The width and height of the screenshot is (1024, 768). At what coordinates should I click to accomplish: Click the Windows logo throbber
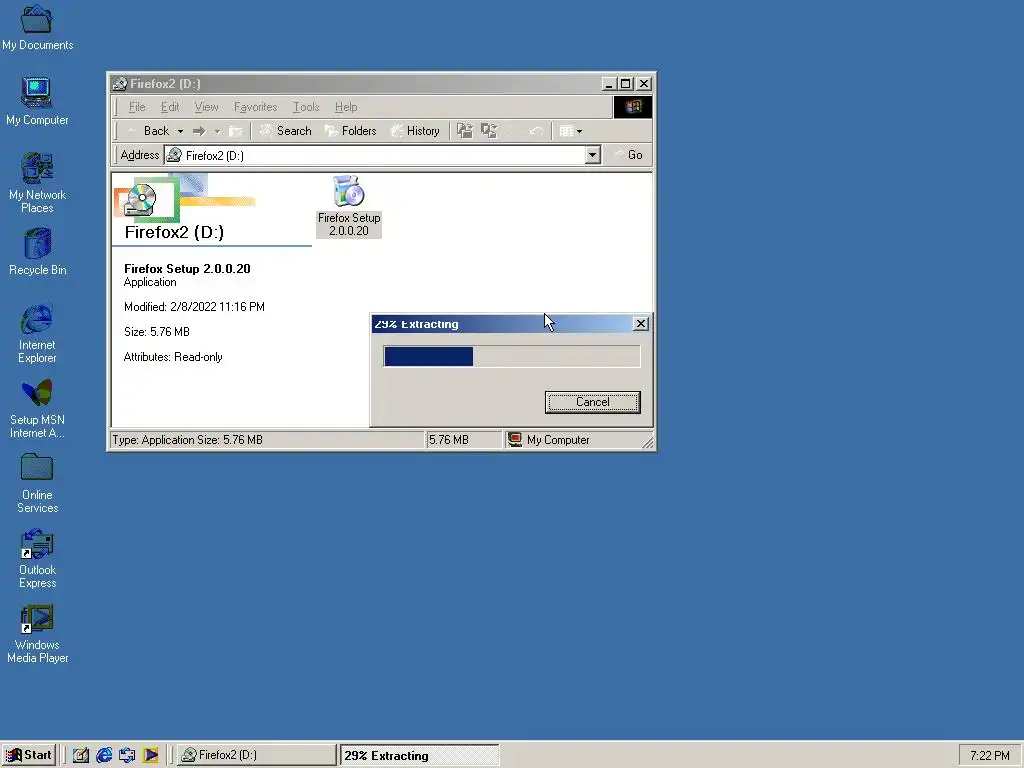pyautogui.click(x=632, y=107)
